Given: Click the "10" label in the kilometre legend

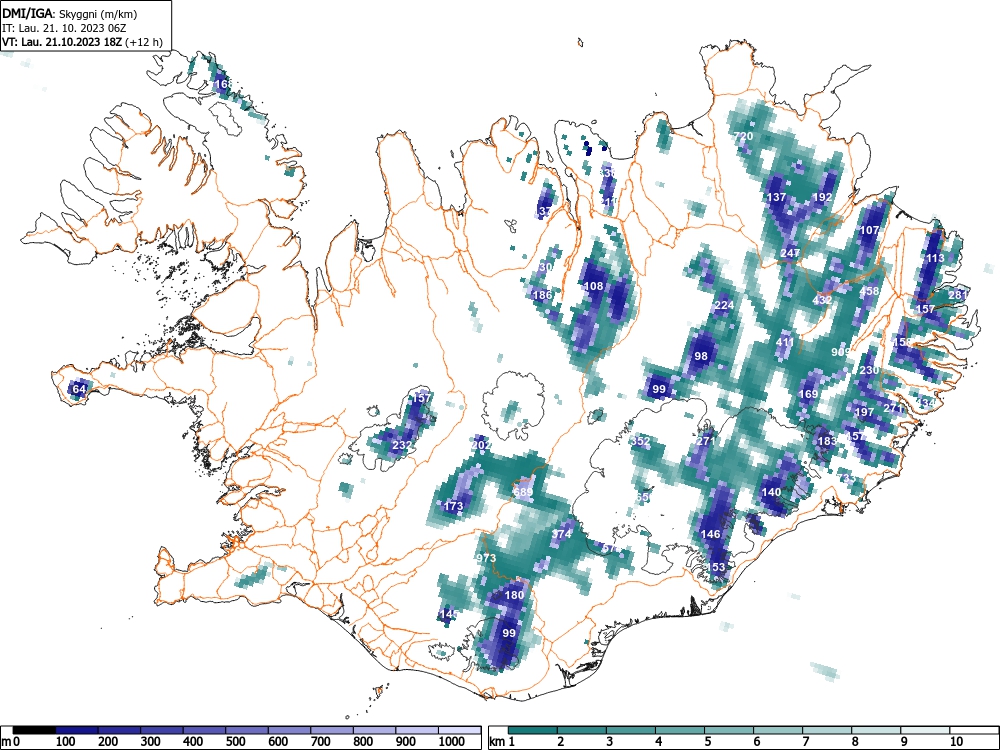Looking at the screenshot, I should tap(956, 742).
